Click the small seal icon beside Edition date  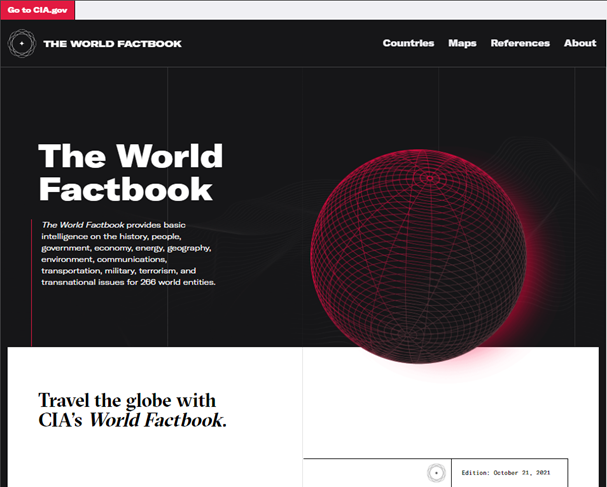(436, 473)
